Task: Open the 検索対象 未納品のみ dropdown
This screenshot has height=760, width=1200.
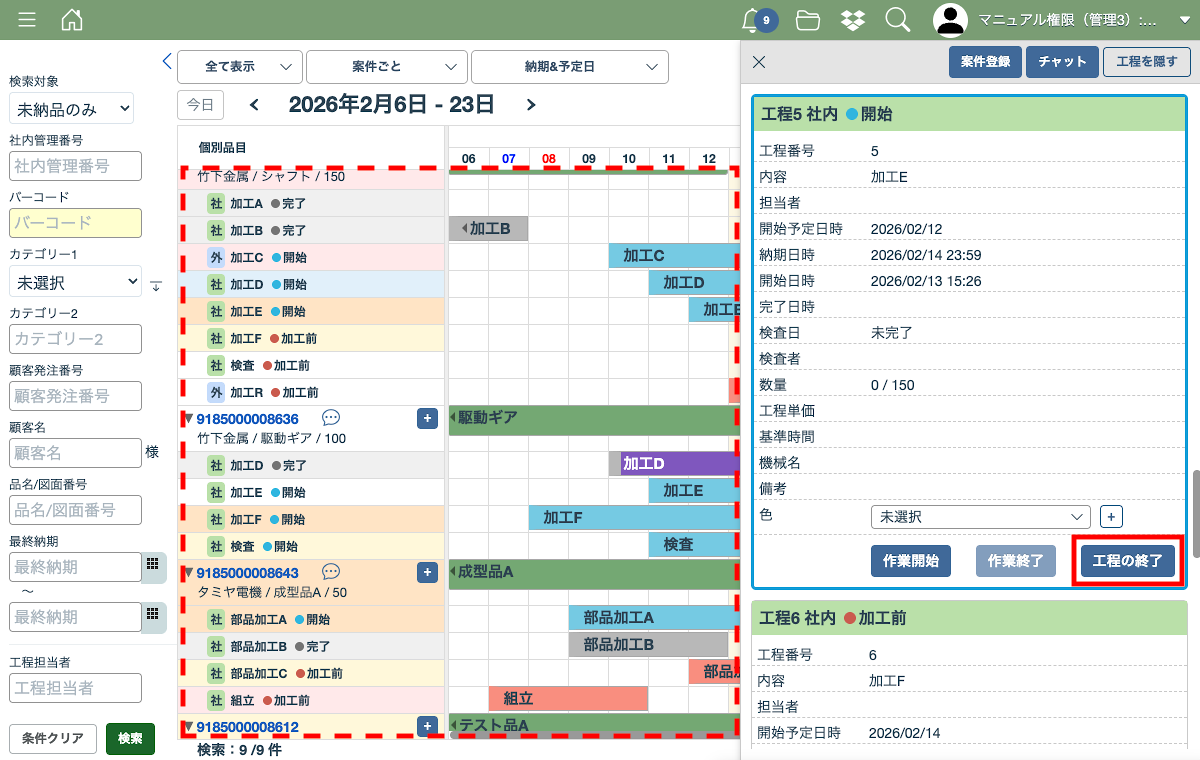Action: (71, 109)
